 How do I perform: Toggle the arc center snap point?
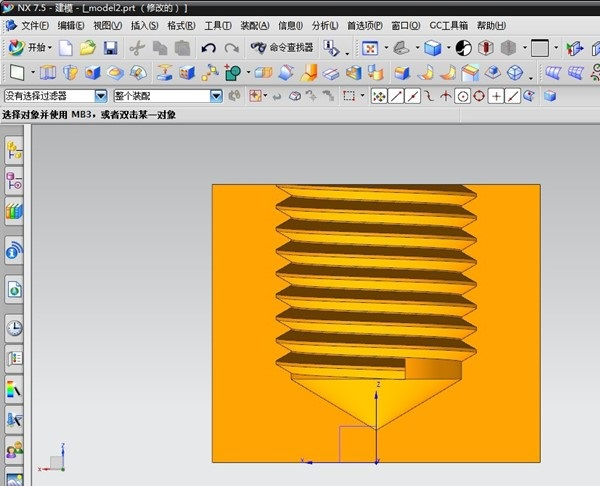(x=463, y=96)
